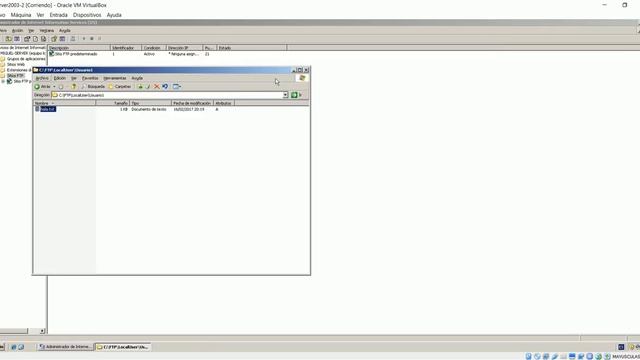Open VirtualBox Dispositivos menu
The image size is (640, 360).
(87, 15)
